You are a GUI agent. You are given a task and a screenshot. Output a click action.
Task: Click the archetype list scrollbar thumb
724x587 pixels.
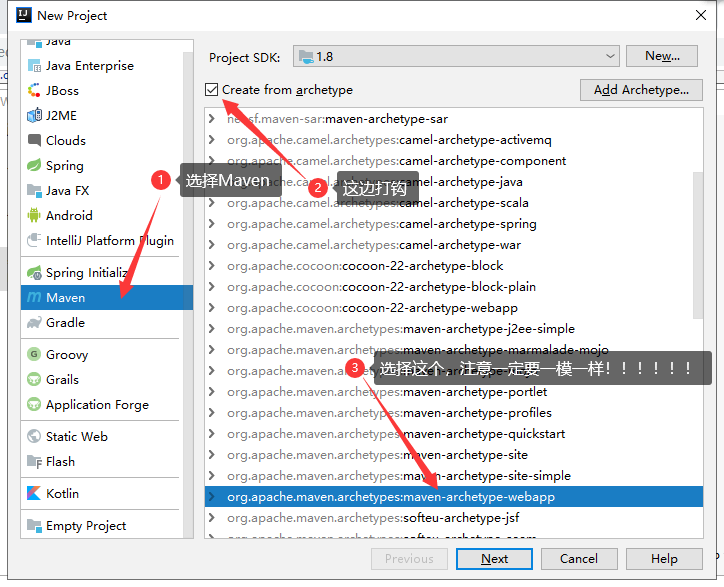(x=698, y=245)
